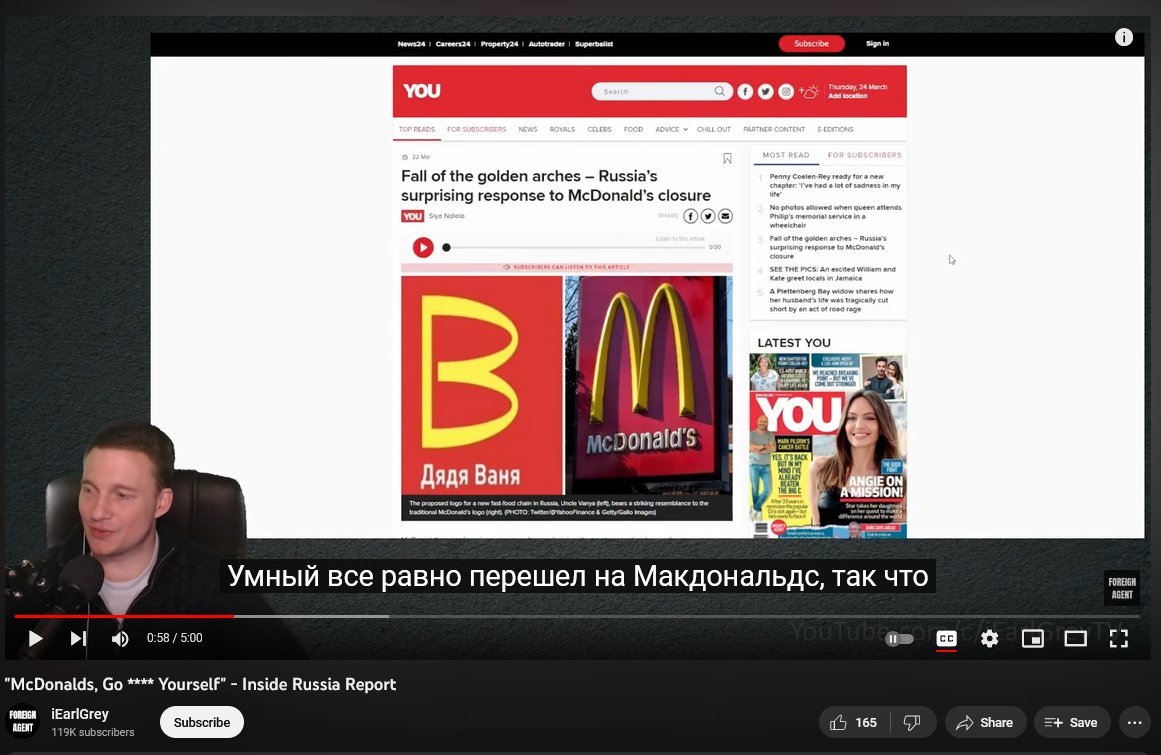Viewport: 1161px width, 755px height.
Task: Enable miniplayer mode
Action: click(1032, 638)
